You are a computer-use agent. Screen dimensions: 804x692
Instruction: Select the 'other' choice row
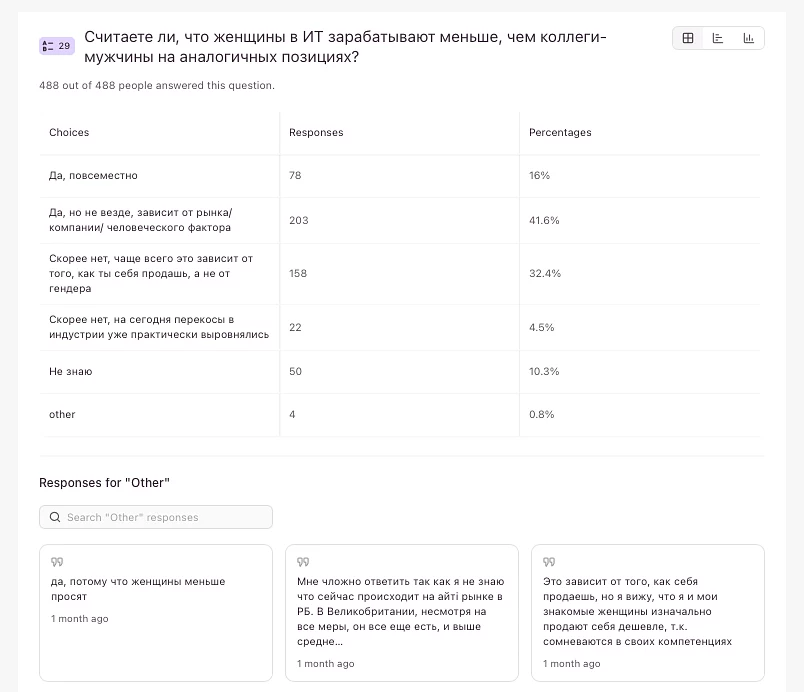click(x=62, y=414)
